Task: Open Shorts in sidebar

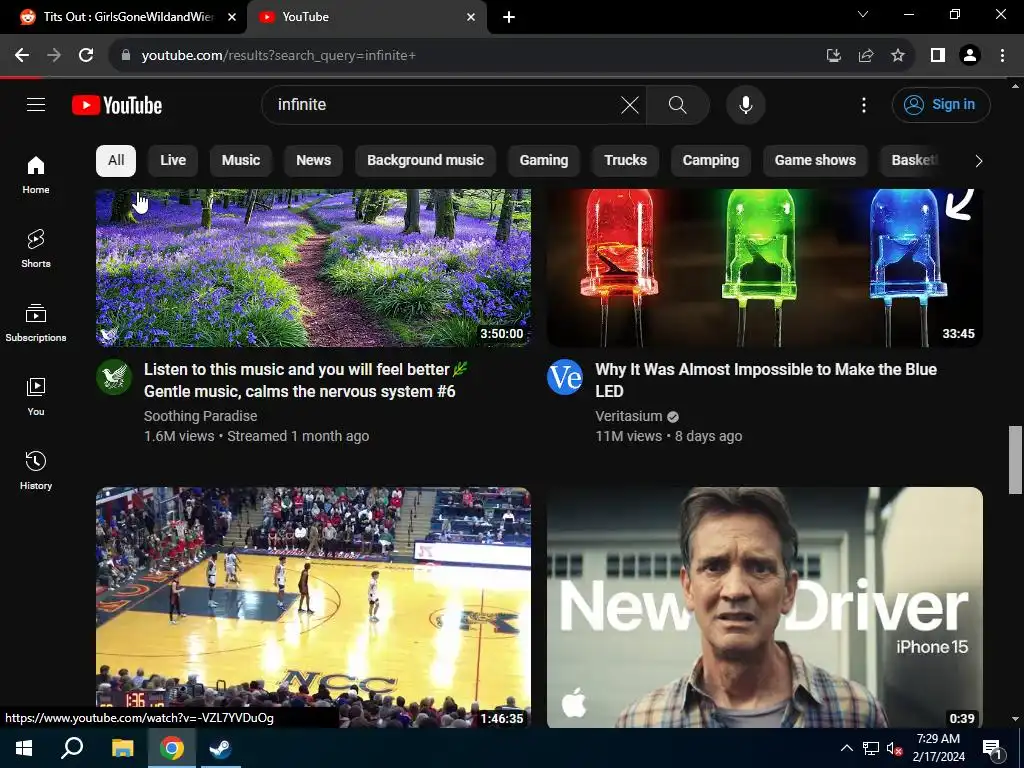Action: tap(36, 249)
